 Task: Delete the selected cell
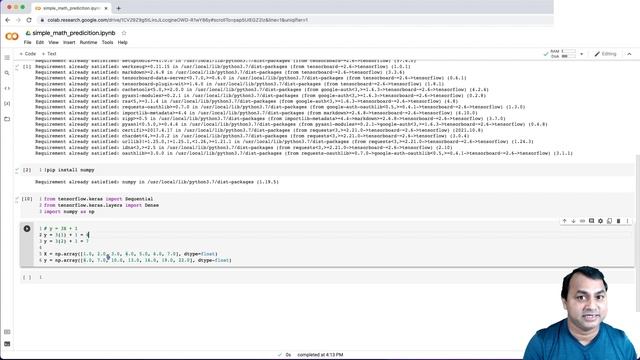pos(618,221)
